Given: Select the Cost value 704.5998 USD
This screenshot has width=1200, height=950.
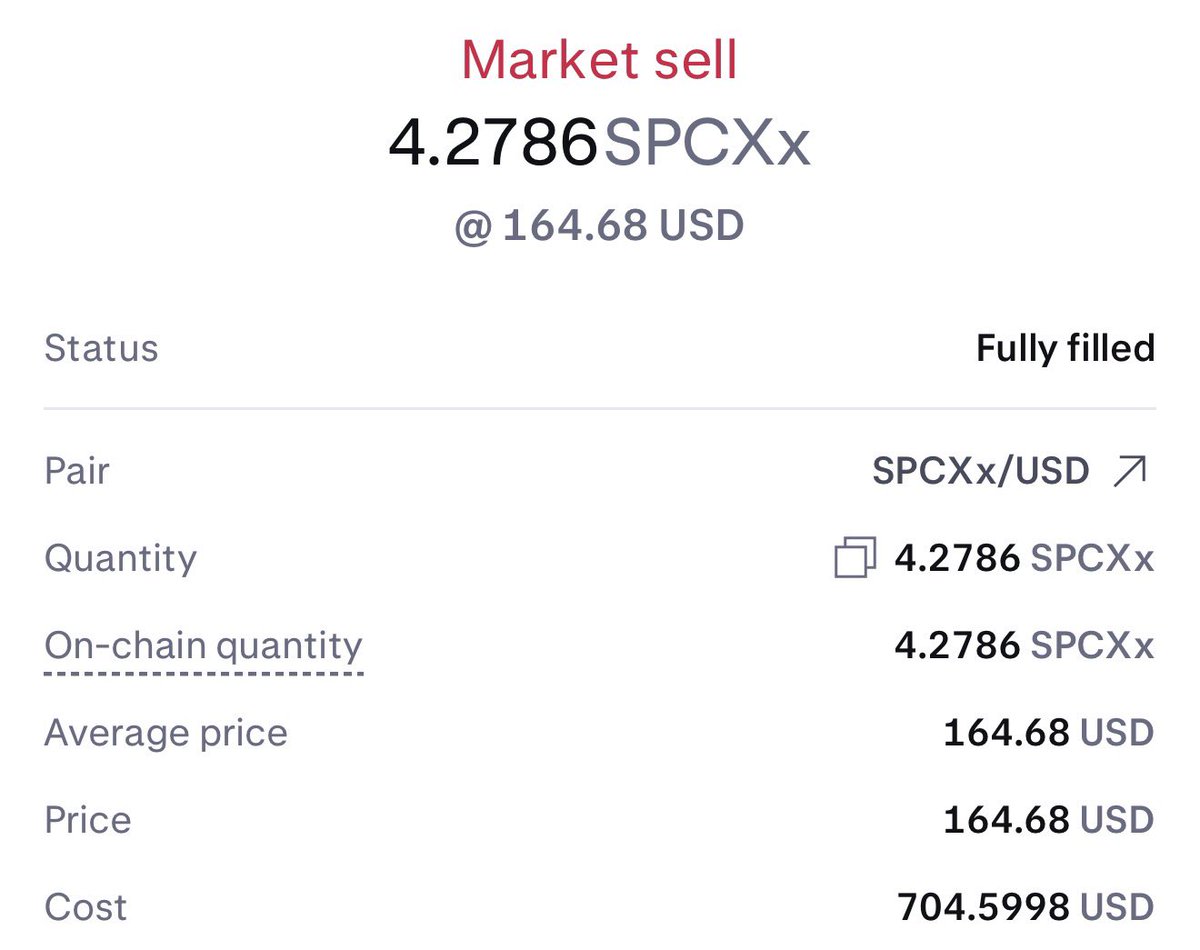Looking at the screenshot, I should tap(1026, 908).
